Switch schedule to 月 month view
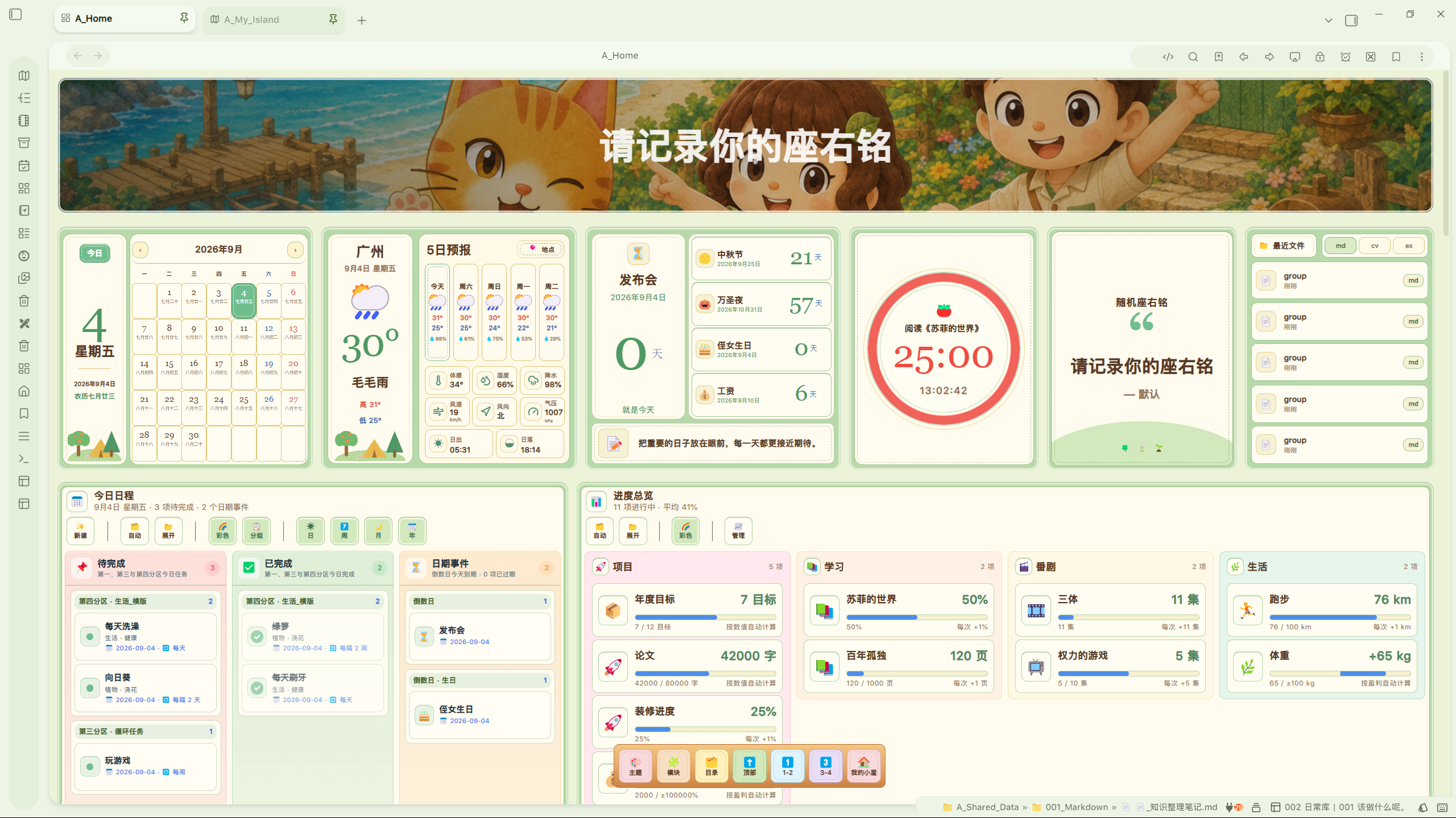Viewport: 1456px width, 818px height. pos(378,531)
